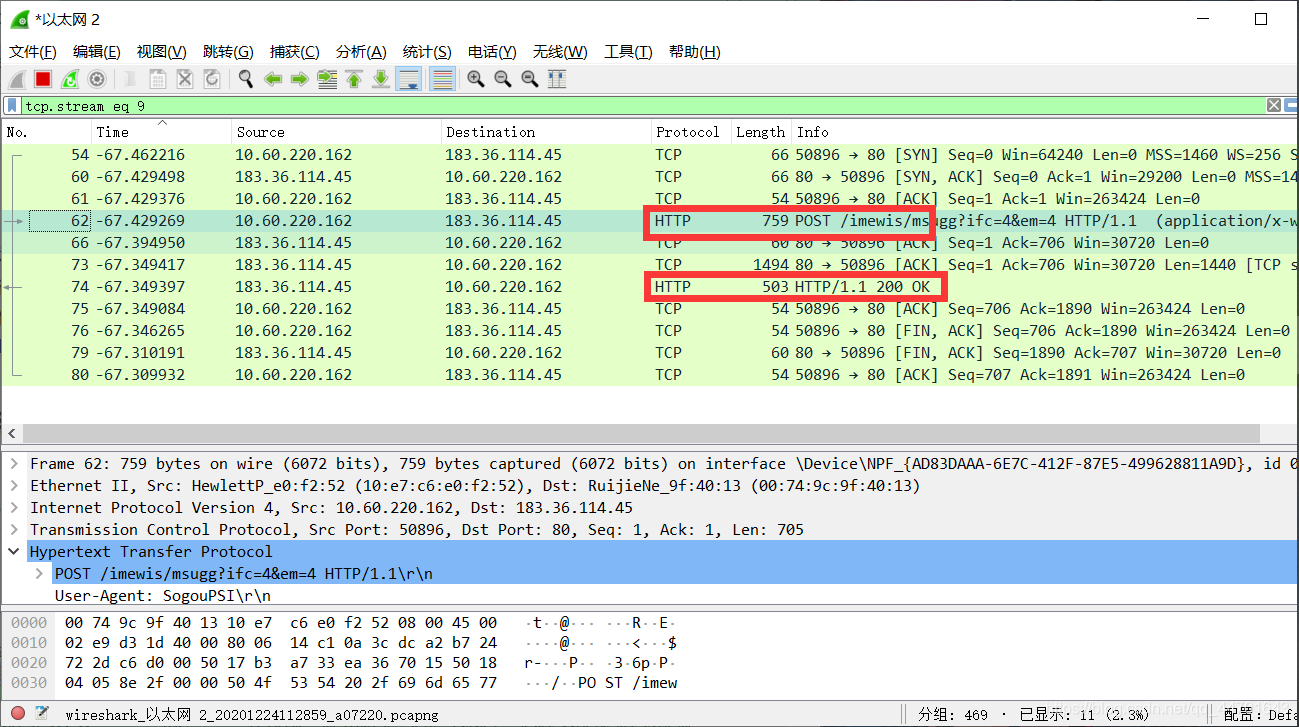1299x727 pixels.
Task: Click the red expert info status icon
Action: tap(17, 714)
